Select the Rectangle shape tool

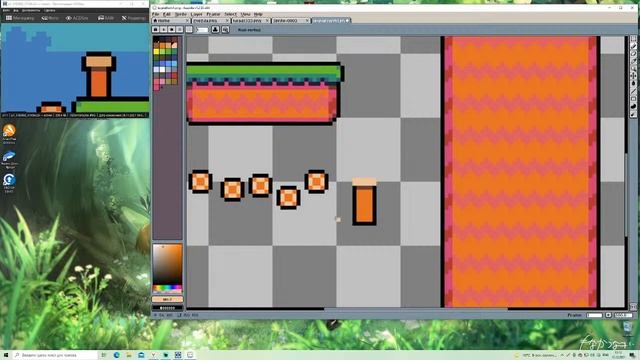[633, 99]
